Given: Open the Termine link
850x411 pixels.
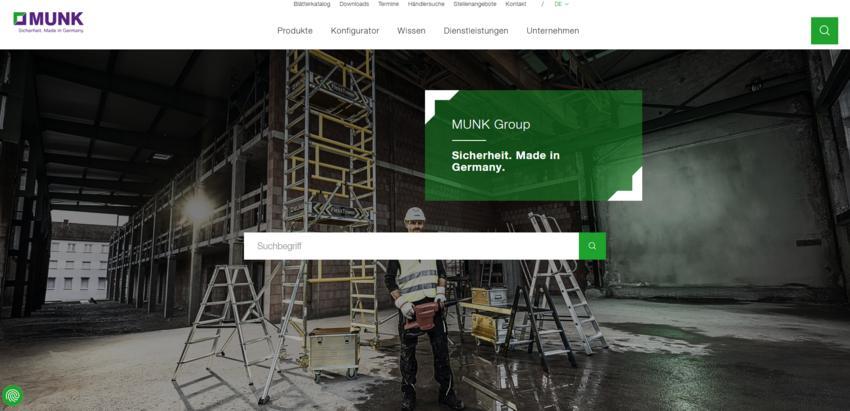Looking at the screenshot, I should pyautogui.click(x=388, y=4).
